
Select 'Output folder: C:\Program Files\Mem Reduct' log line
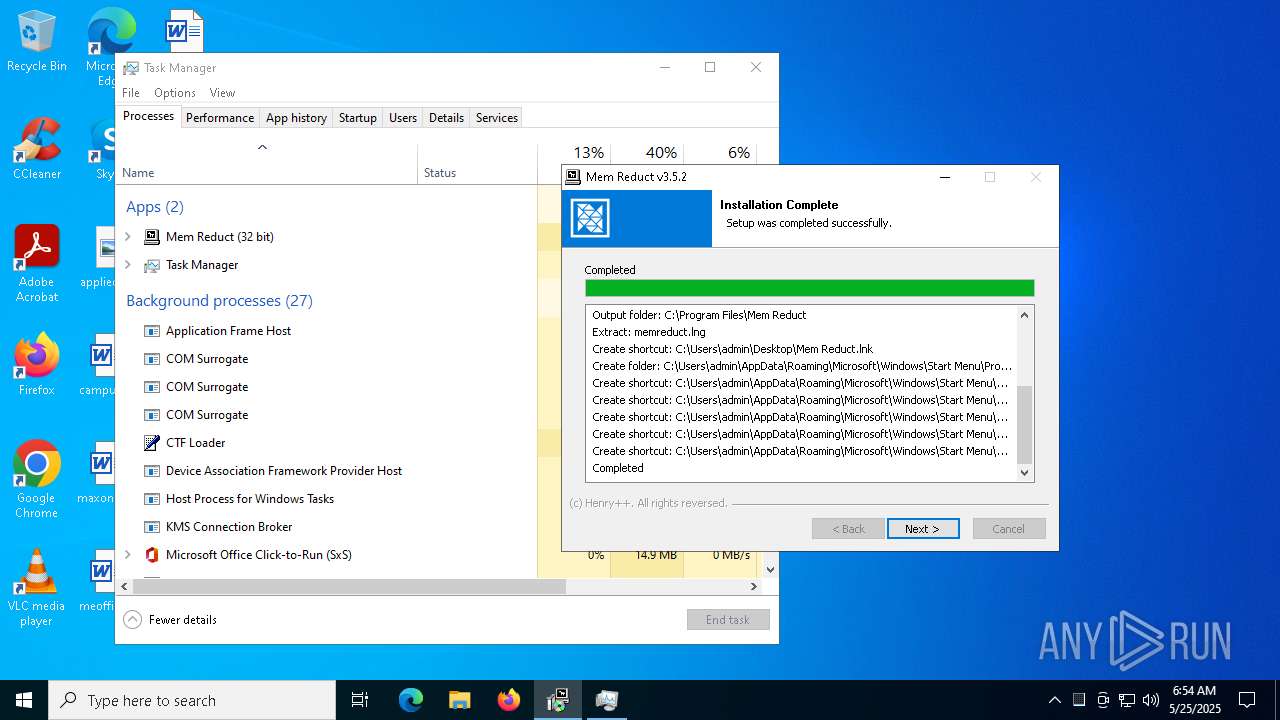click(x=699, y=315)
